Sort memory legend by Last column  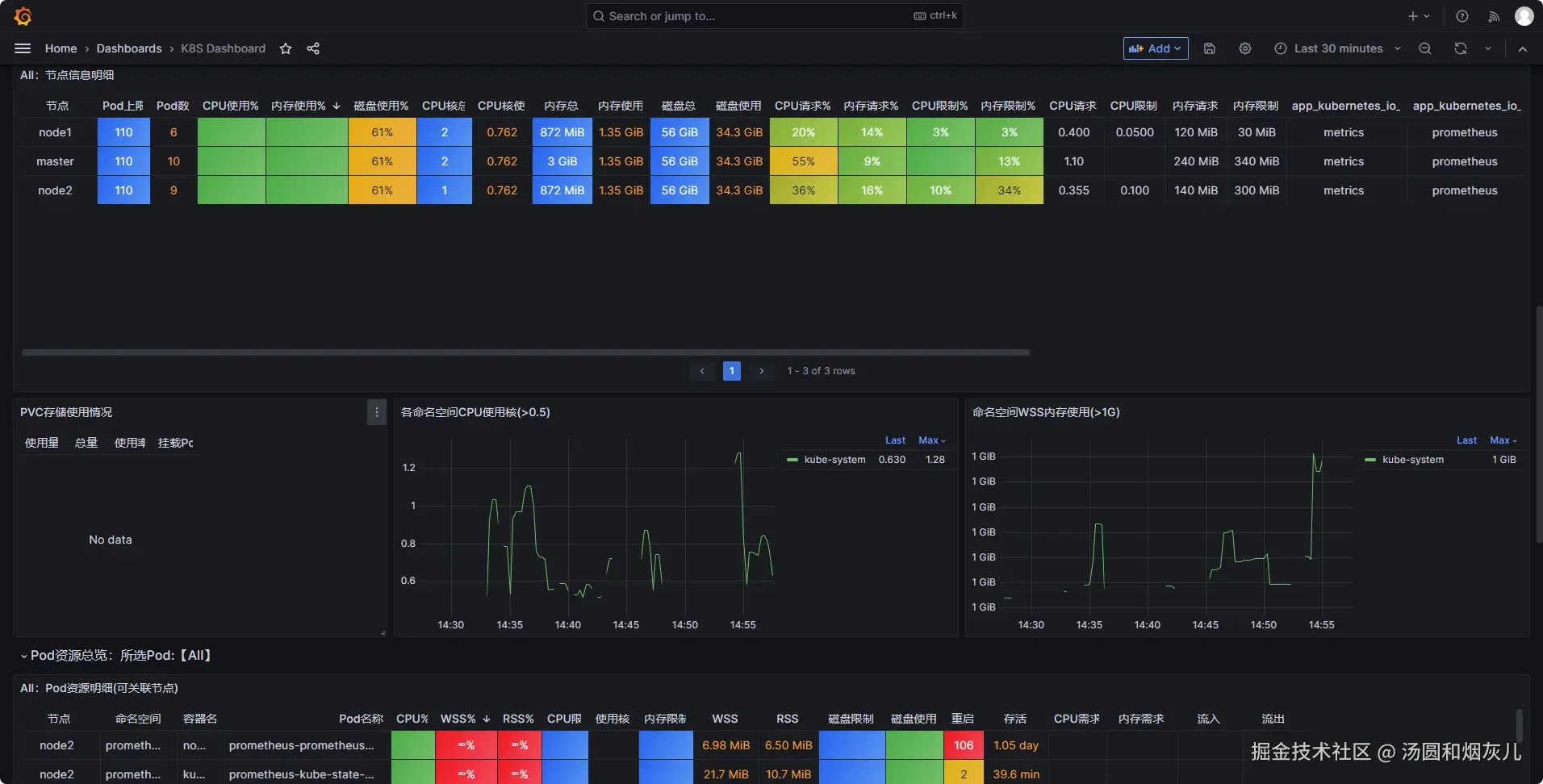[x=1466, y=440]
